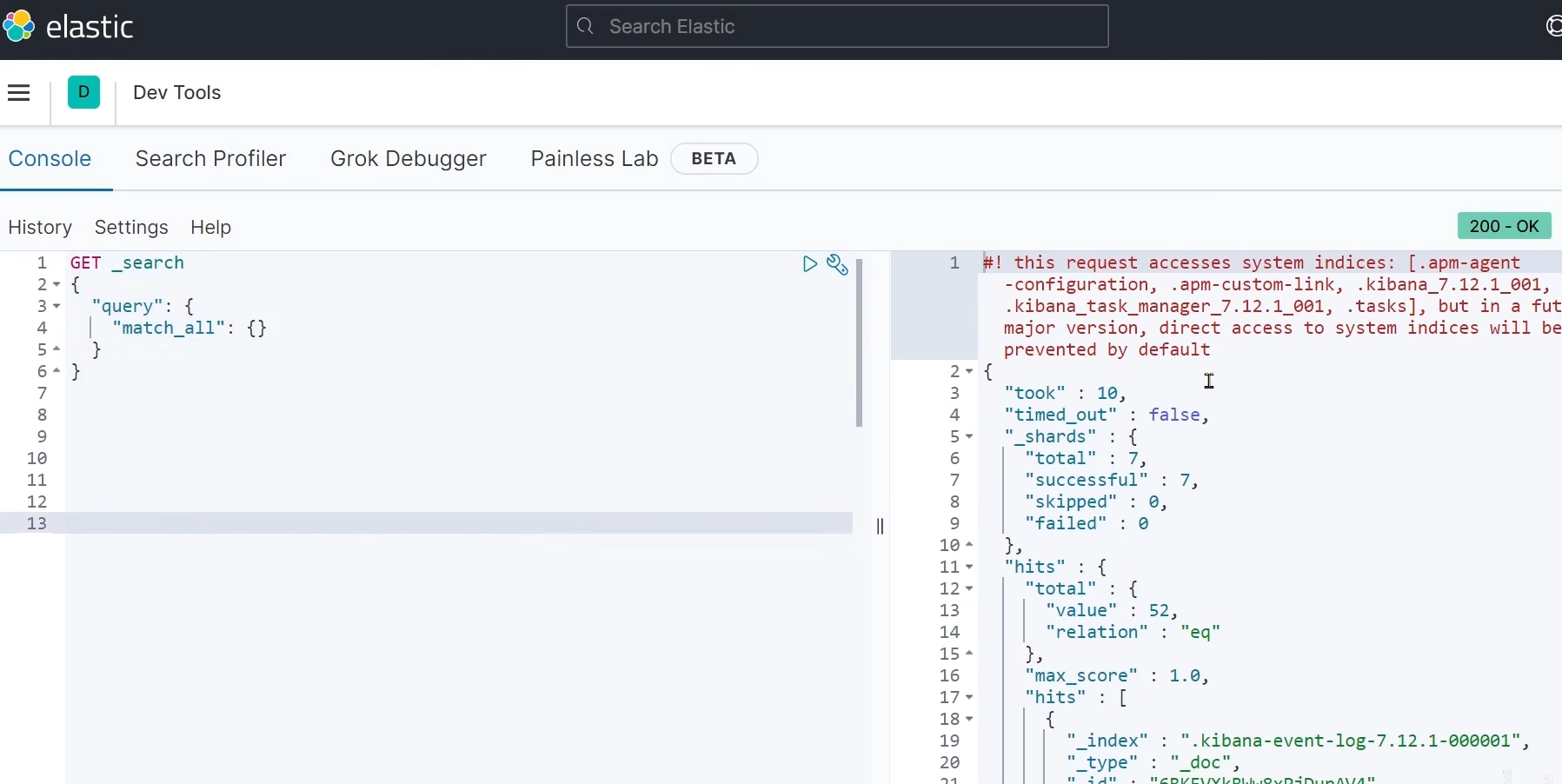The height and width of the screenshot is (784, 1562).
Task: Toggle fold marker at editor line 6
Action: click(56, 372)
